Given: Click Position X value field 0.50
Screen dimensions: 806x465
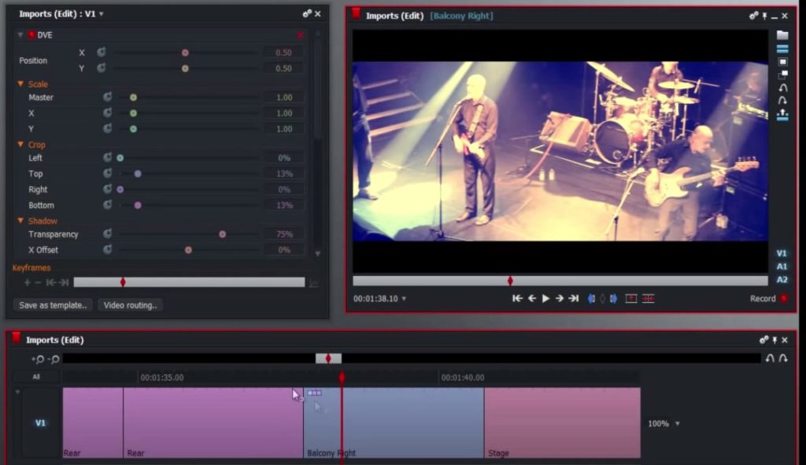Looking at the screenshot, I should [x=283, y=52].
